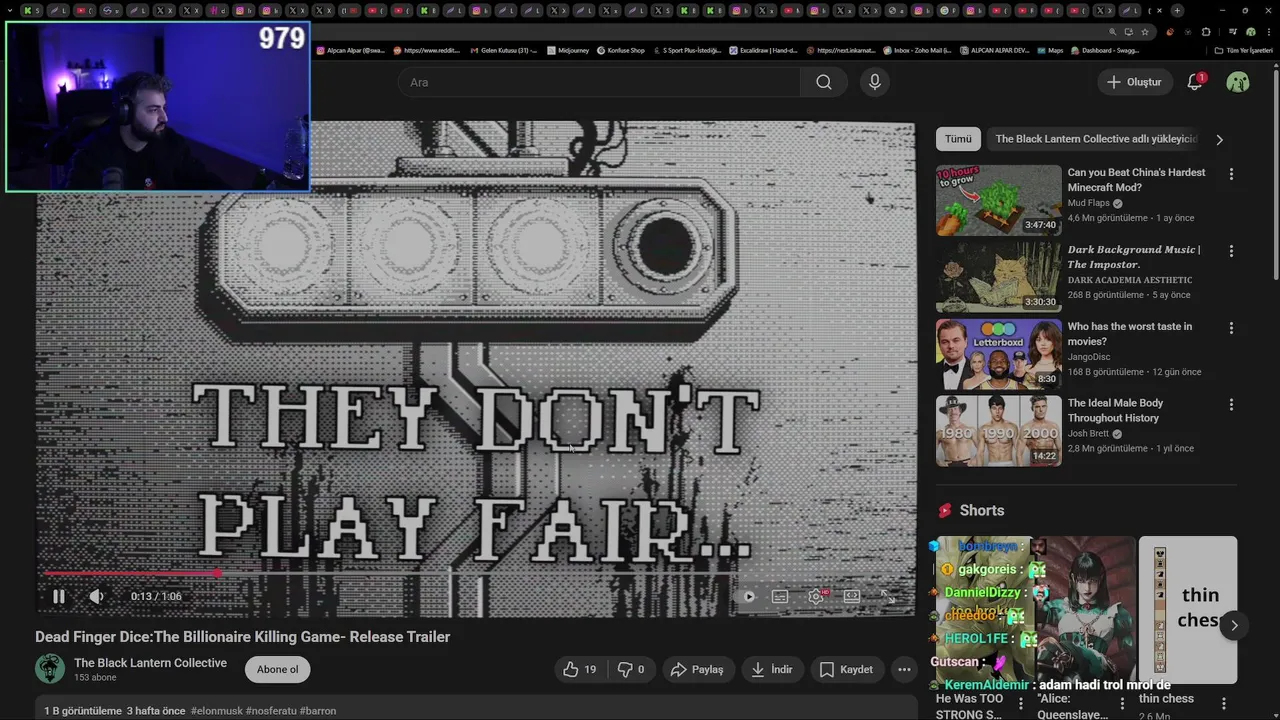Open 'The Ideal Male Body Throughout History' title

click(x=1115, y=410)
